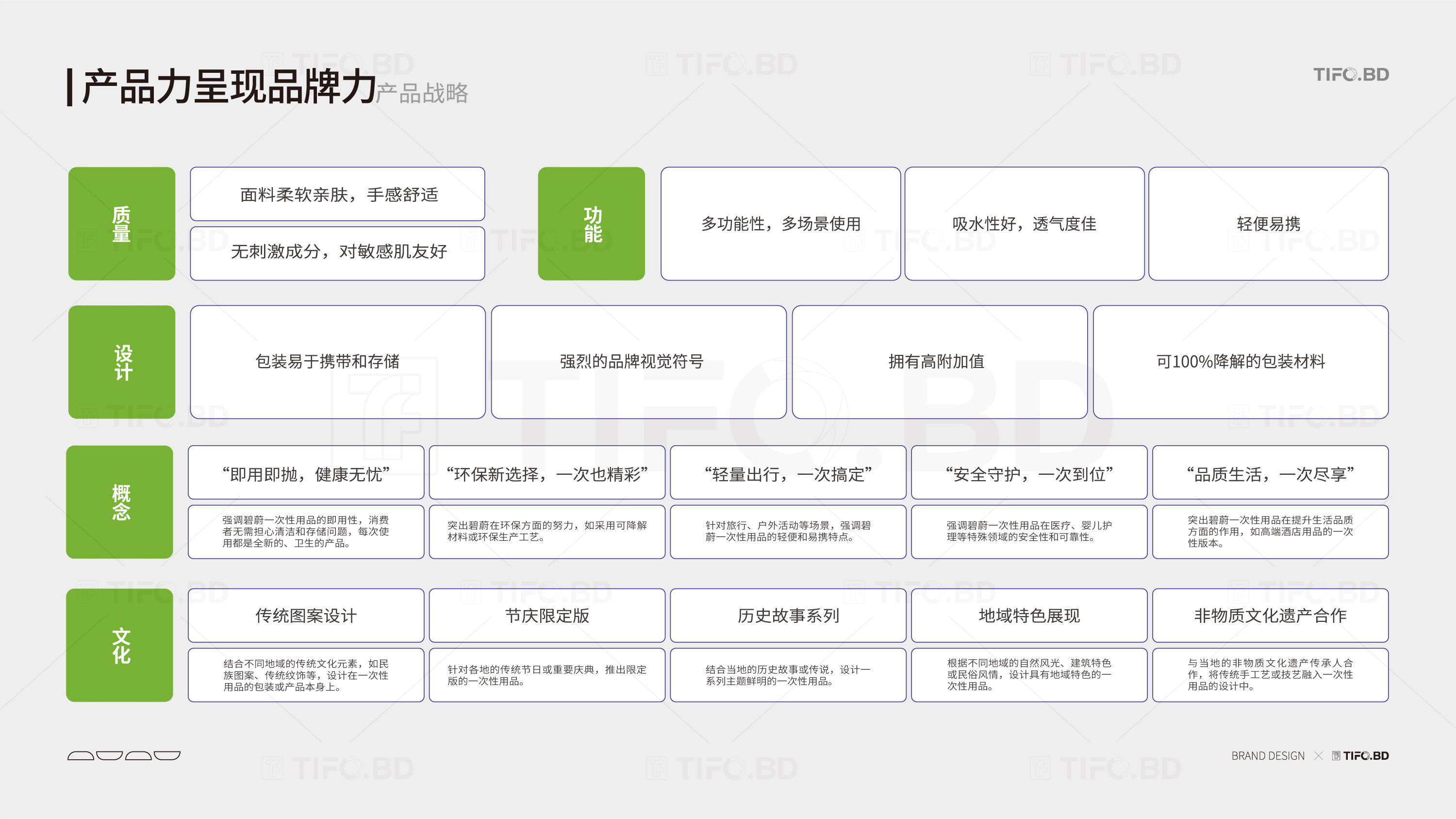The height and width of the screenshot is (819, 1456).
Task: Select the green 文化 category block
Action: coord(119,645)
